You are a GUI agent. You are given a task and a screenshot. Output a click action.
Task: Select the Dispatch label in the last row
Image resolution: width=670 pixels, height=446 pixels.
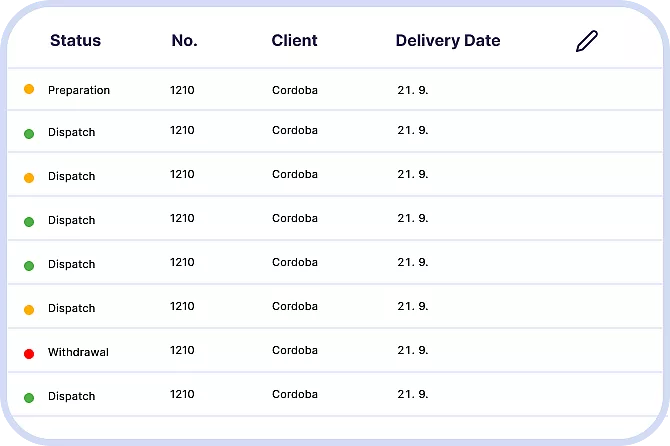click(71, 396)
